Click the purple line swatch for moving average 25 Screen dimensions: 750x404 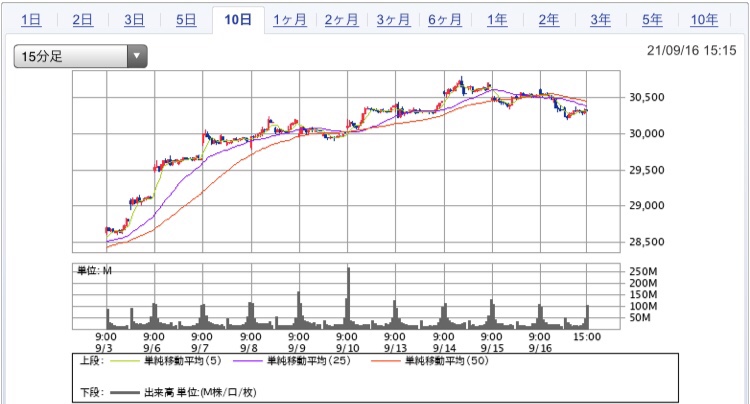[x=248, y=361]
